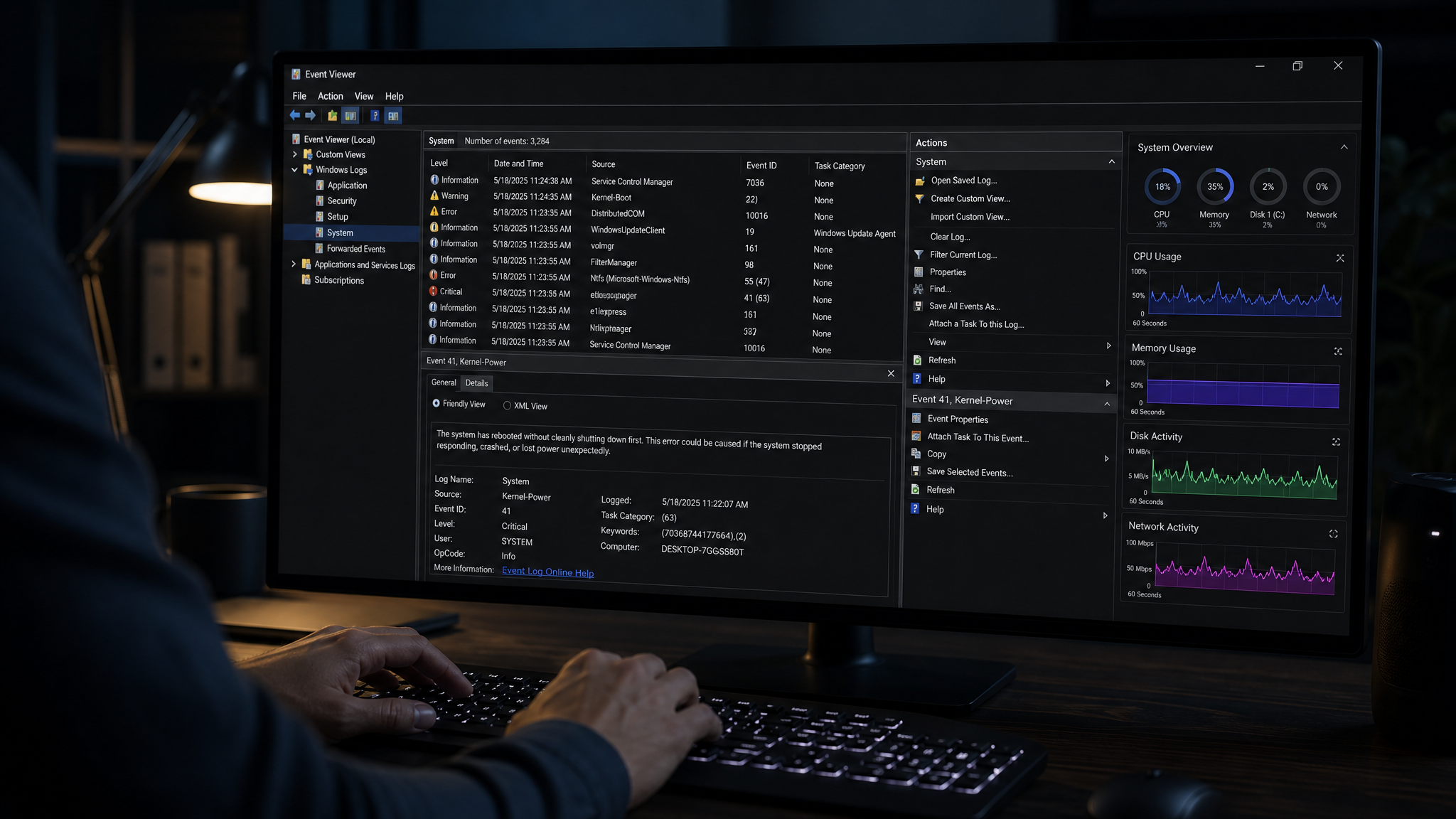Open the View menu in menu bar

(364, 96)
